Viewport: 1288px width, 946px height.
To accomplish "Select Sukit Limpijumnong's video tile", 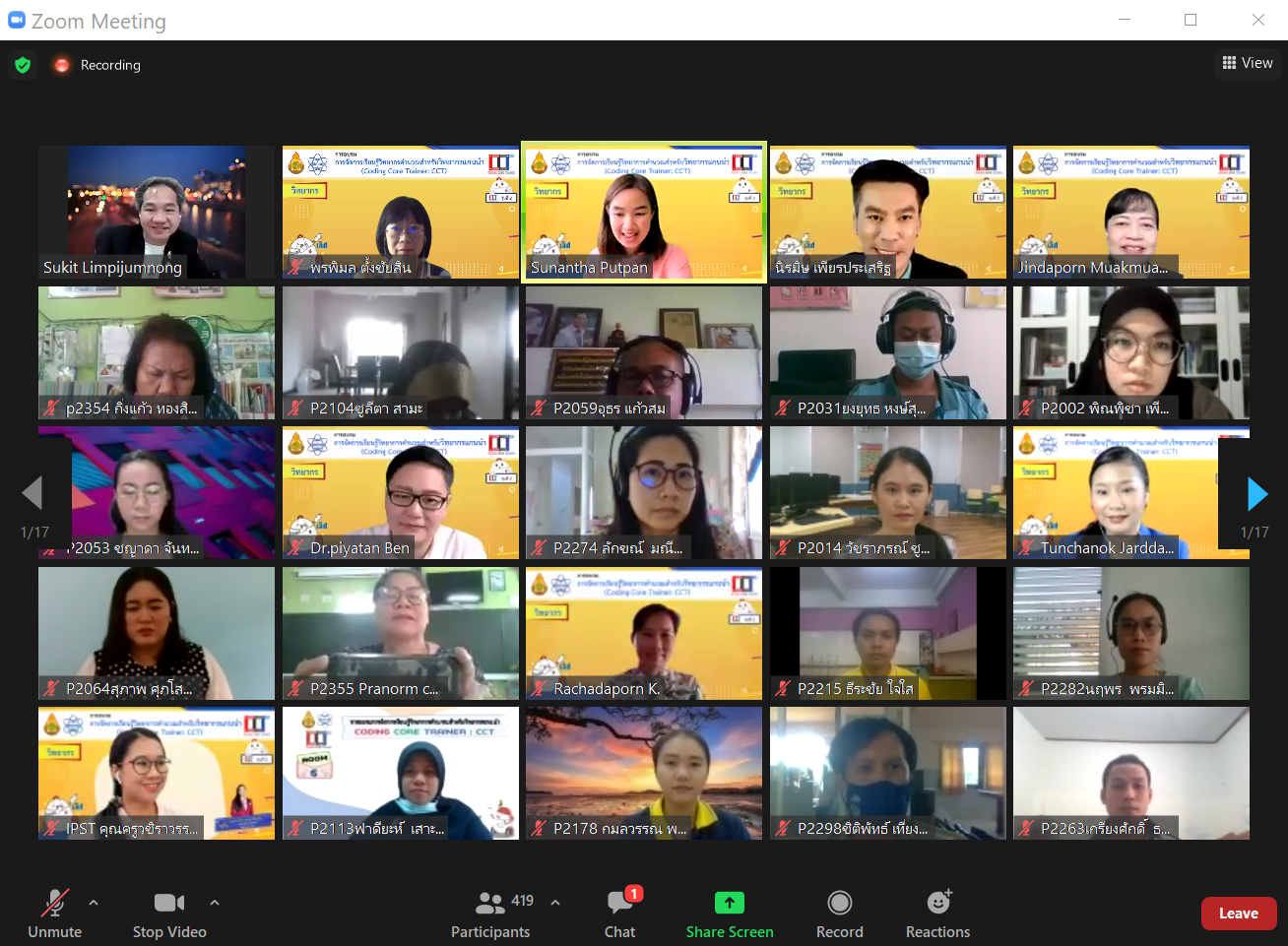I will (x=157, y=213).
